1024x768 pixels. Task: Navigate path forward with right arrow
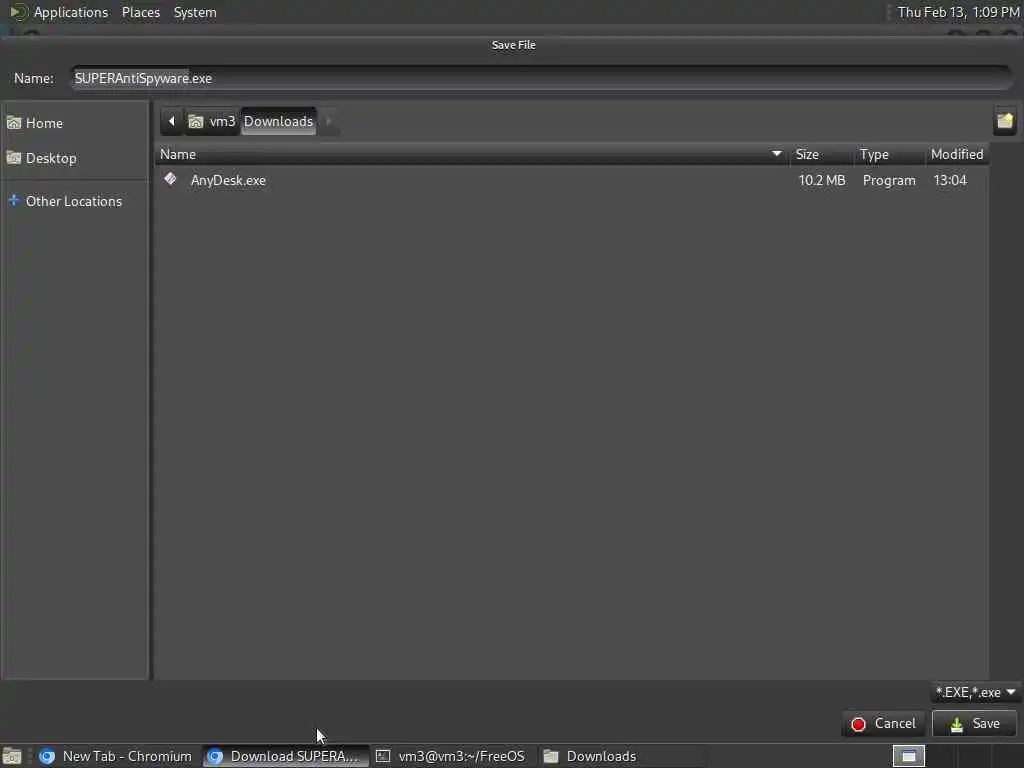[x=328, y=121]
